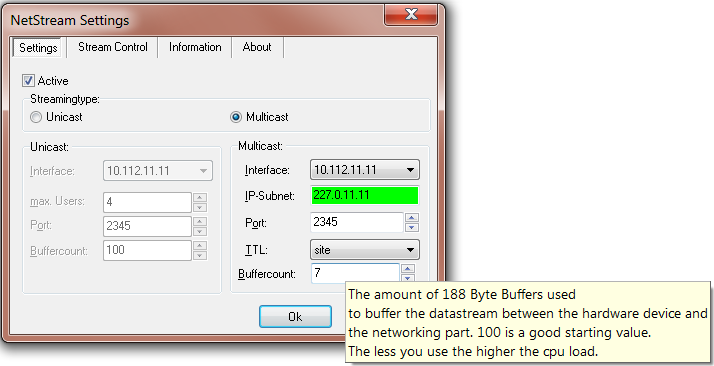Click the Multicast group label
The image size is (714, 366).
pyautogui.click(x=260, y=146)
